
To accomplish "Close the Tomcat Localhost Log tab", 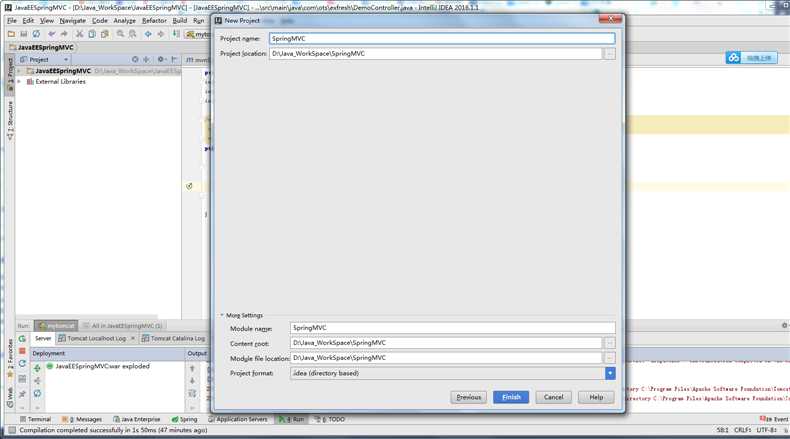I will coord(133,338).
